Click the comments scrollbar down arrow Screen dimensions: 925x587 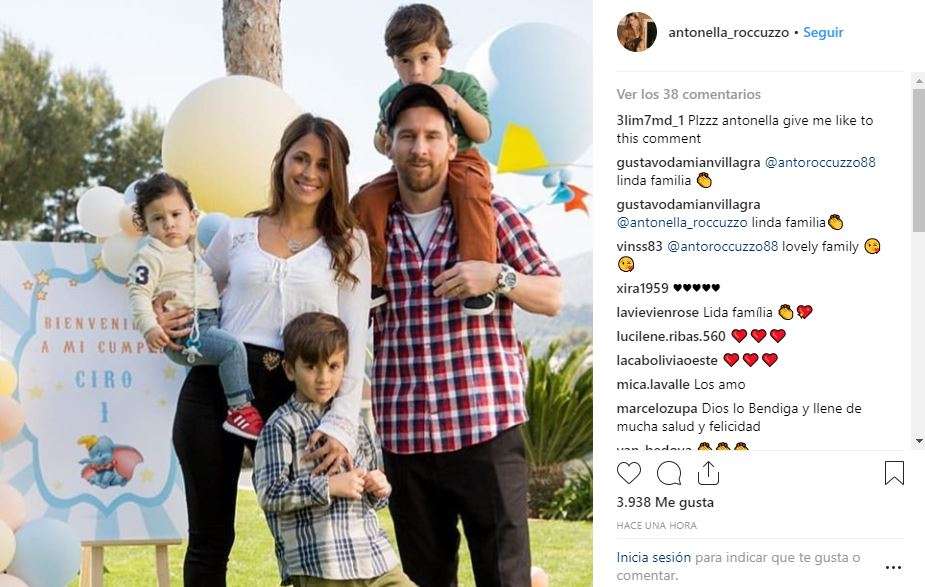[x=919, y=441]
